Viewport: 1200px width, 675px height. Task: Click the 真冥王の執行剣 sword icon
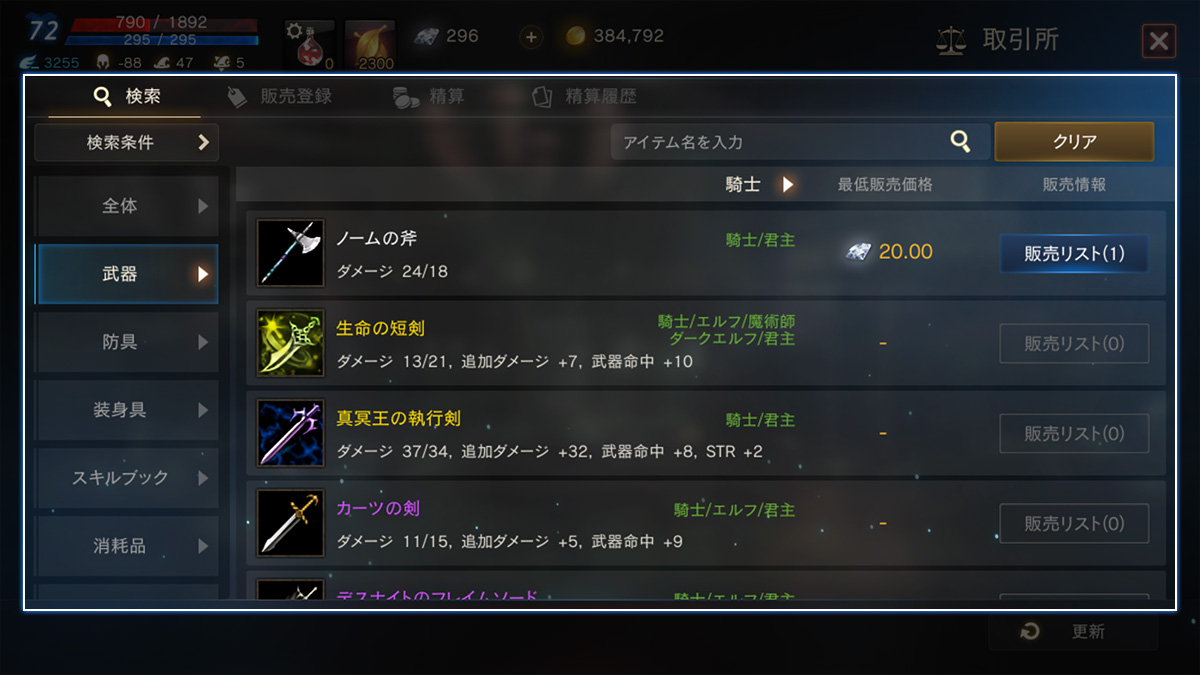(x=291, y=433)
